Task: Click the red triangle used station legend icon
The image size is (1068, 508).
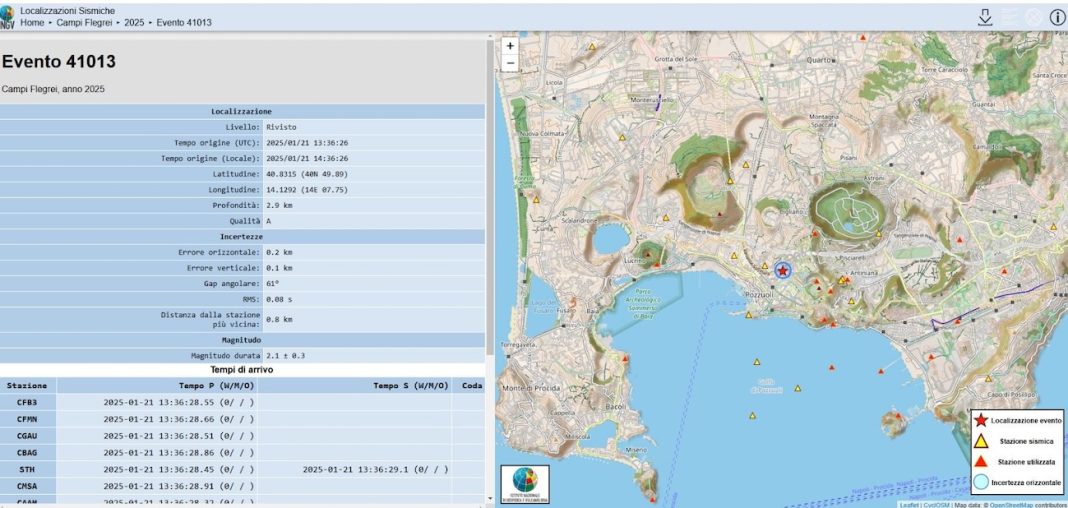Action: tap(980, 461)
